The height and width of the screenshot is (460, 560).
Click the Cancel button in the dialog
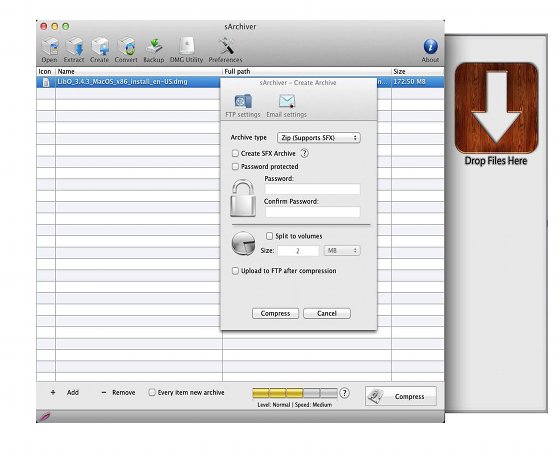[327, 313]
